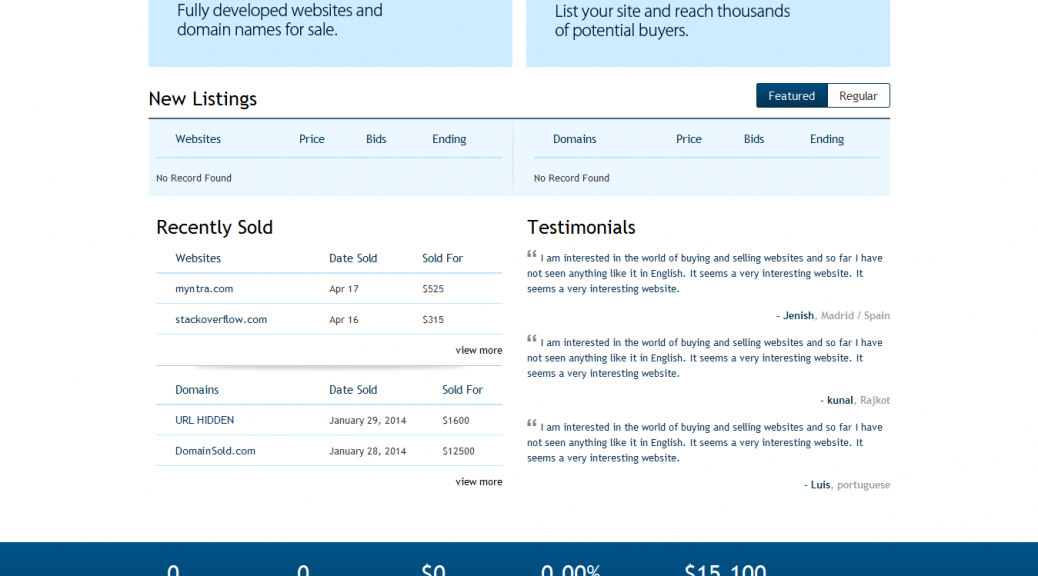The image size is (1038, 576).
Task: Click the $12500 sold price for DomainSold.com
Action: click(458, 451)
